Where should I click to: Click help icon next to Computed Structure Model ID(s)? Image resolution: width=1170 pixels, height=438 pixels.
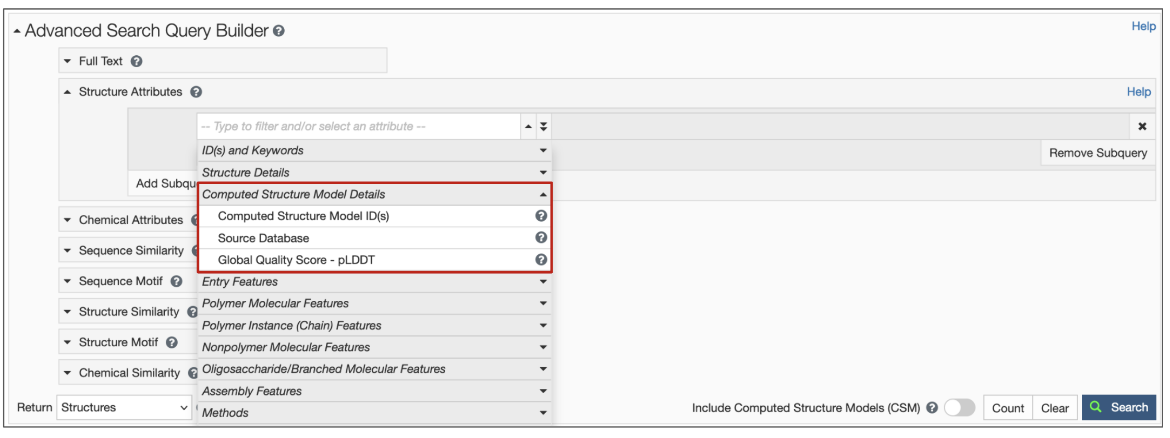point(541,216)
